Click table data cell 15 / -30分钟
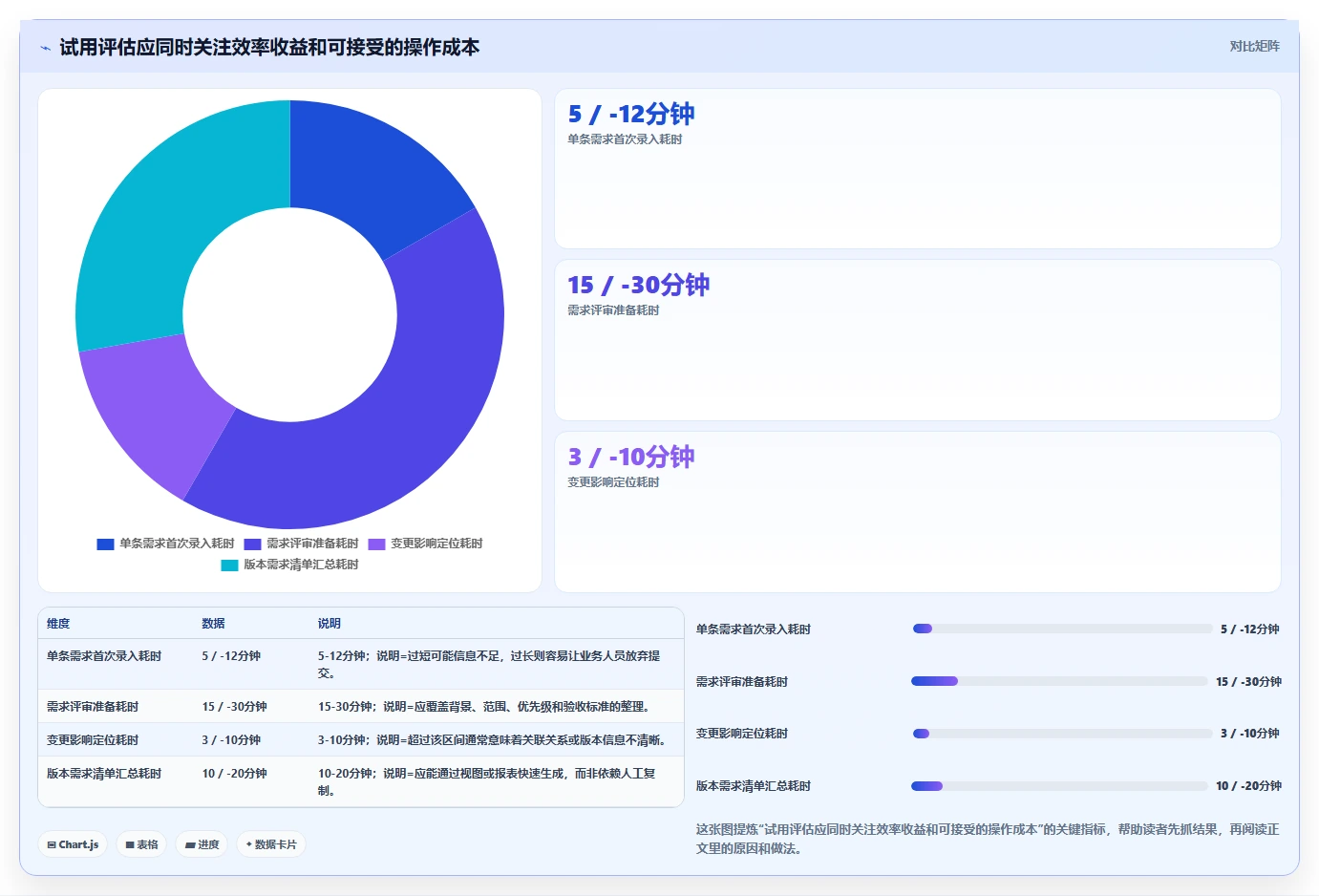This screenshot has width=1319, height=896. (x=235, y=707)
